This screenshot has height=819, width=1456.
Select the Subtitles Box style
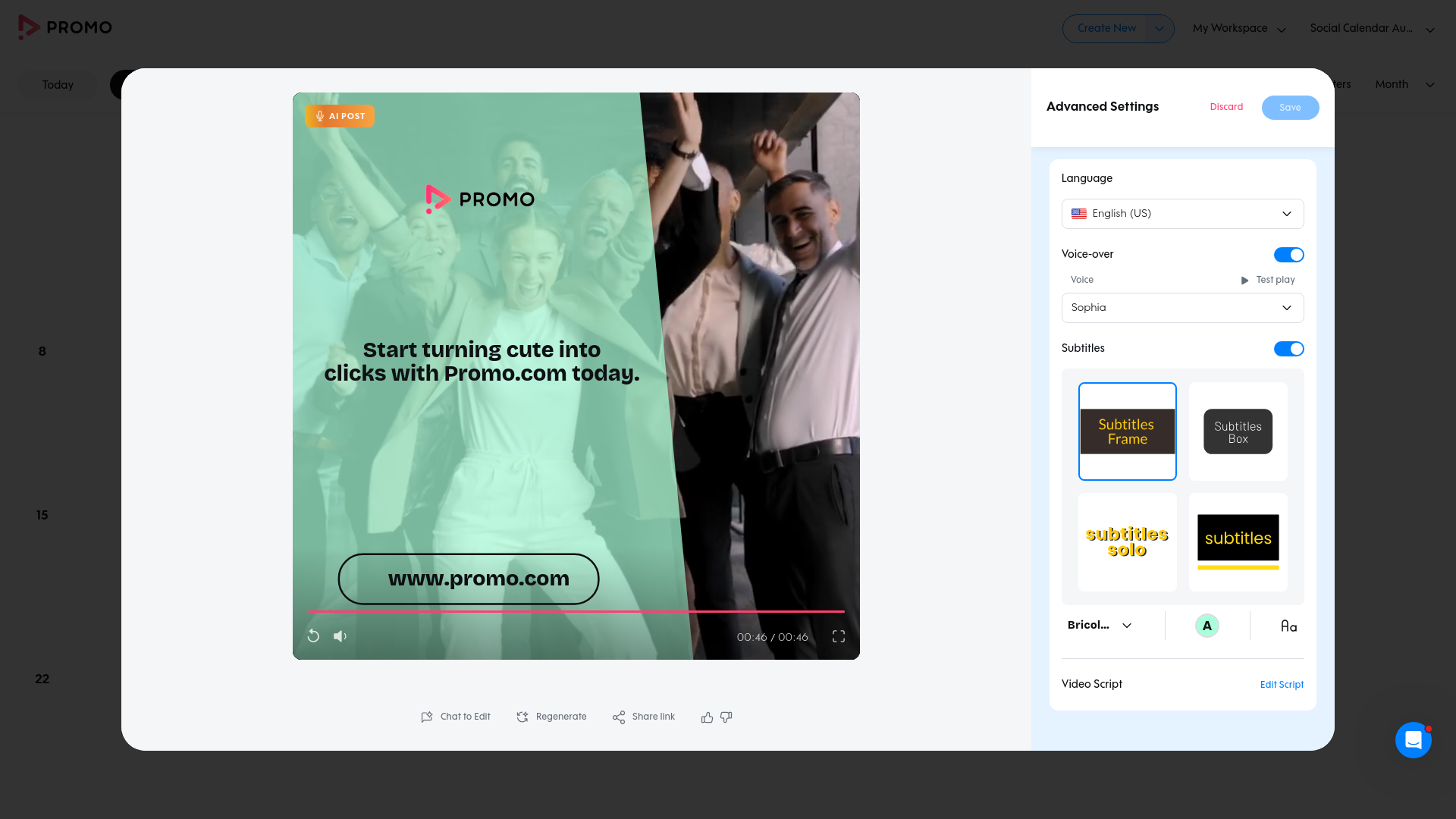1238,431
